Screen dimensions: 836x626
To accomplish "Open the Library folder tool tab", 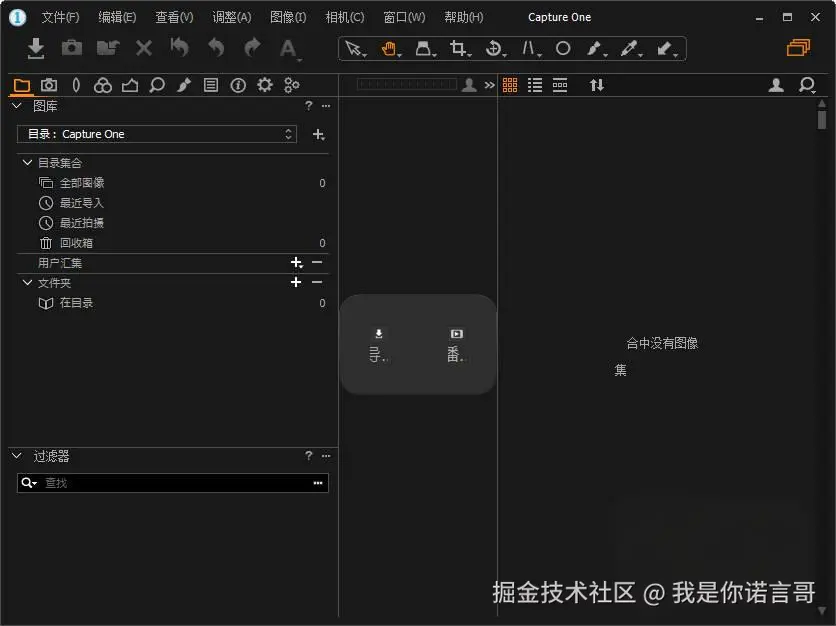I will [21, 85].
